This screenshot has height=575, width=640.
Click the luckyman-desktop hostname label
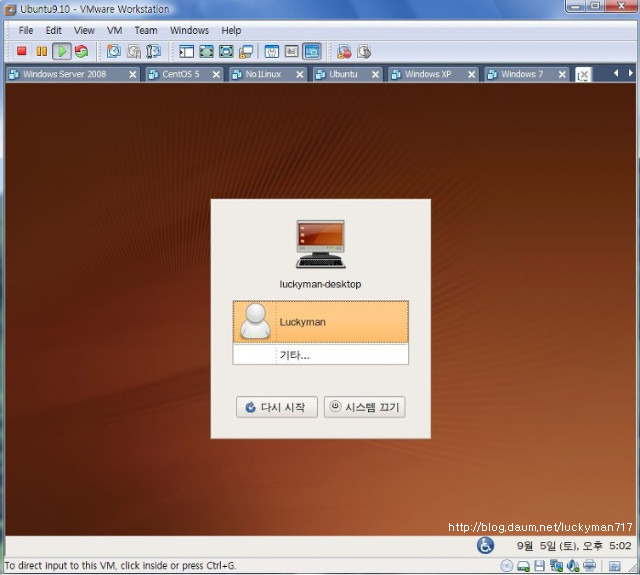[x=320, y=284]
